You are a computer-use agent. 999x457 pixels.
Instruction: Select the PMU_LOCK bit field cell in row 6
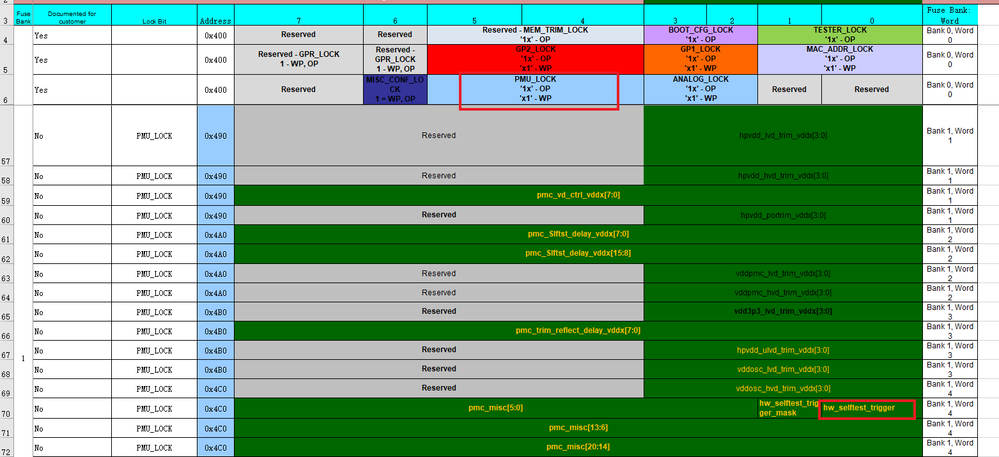tap(536, 90)
